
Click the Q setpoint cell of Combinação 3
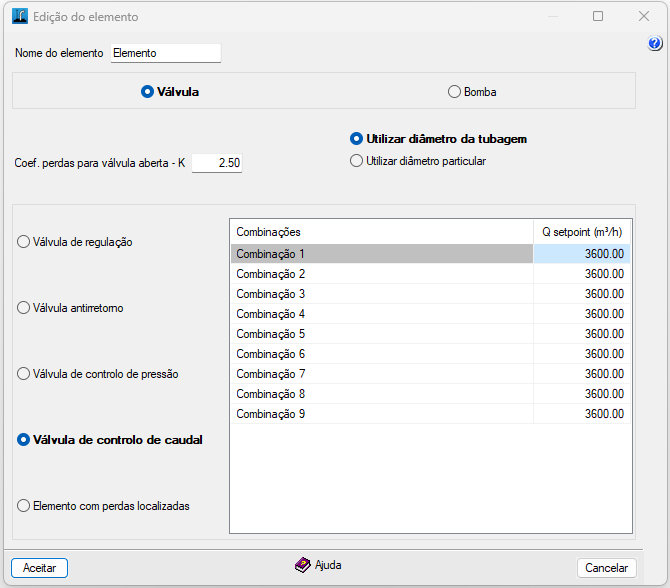click(x=582, y=294)
